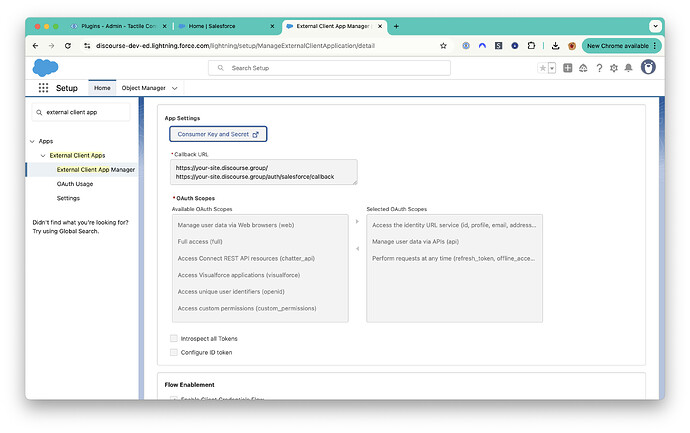
Task: Close the Plugins - Admin tab
Action: coord(165,26)
